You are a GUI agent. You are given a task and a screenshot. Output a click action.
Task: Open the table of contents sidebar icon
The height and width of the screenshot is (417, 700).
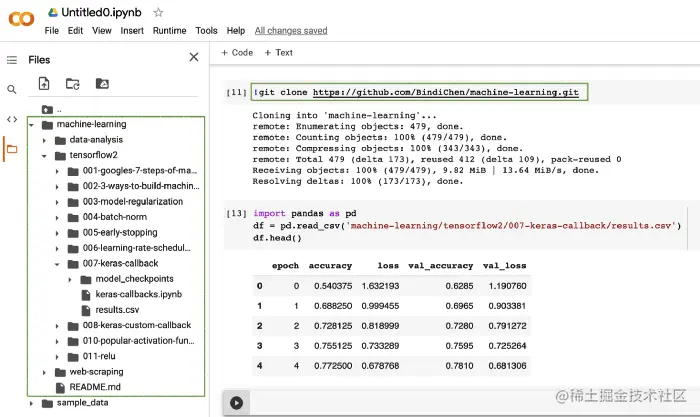point(12,60)
